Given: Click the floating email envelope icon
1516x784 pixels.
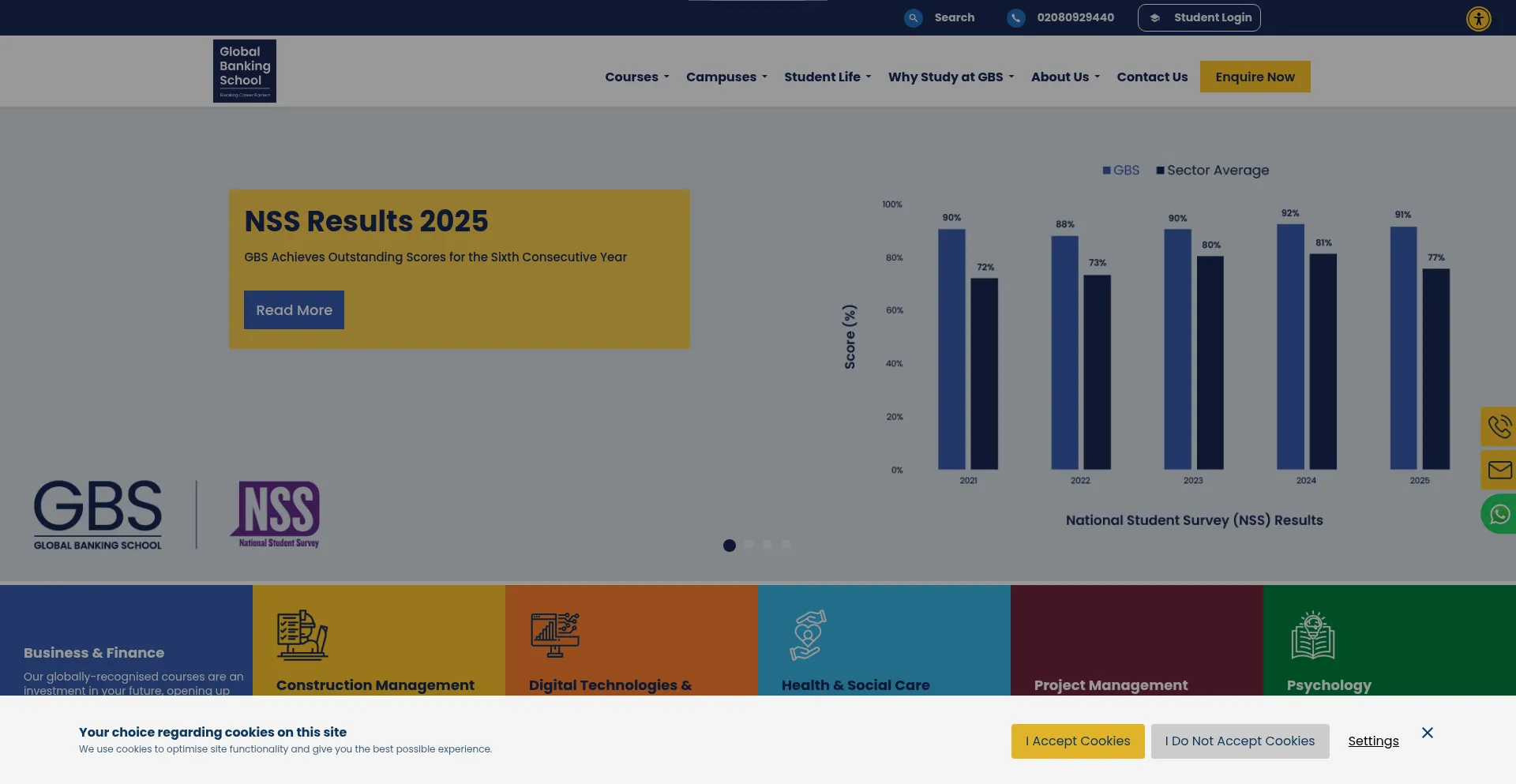Looking at the screenshot, I should [x=1499, y=471].
